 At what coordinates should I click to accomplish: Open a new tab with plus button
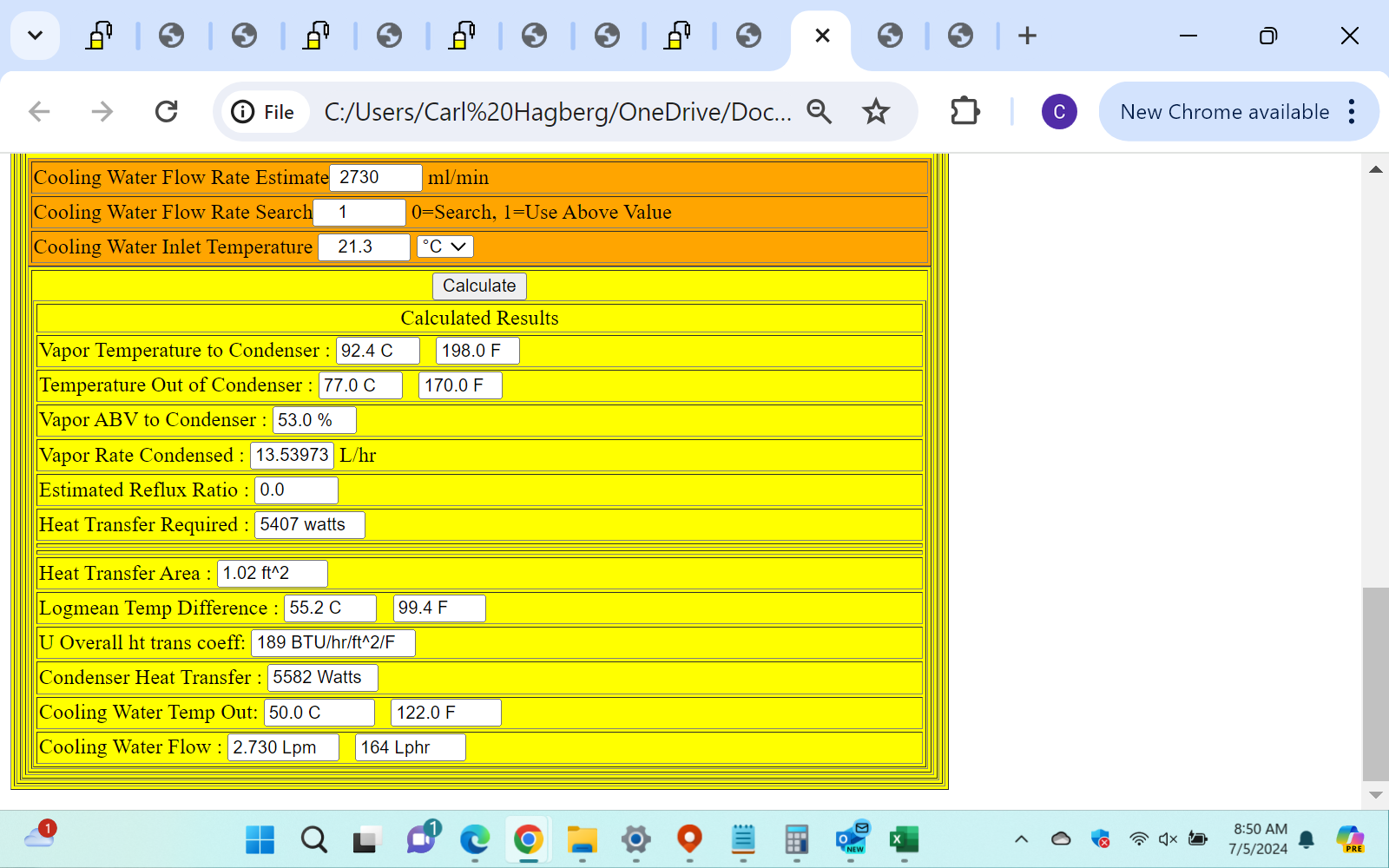pos(1027,36)
